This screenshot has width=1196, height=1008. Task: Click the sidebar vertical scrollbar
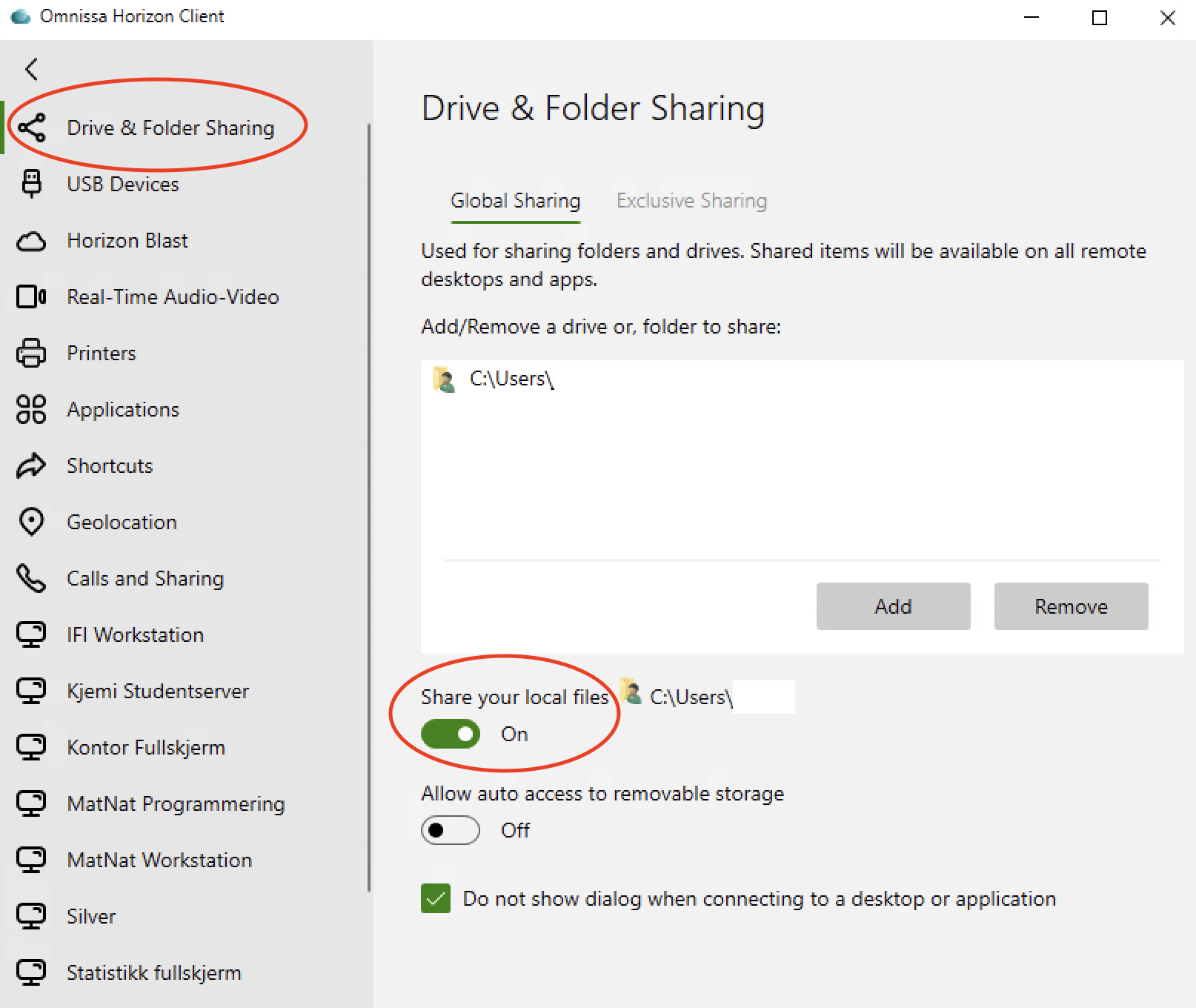[x=369, y=508]
